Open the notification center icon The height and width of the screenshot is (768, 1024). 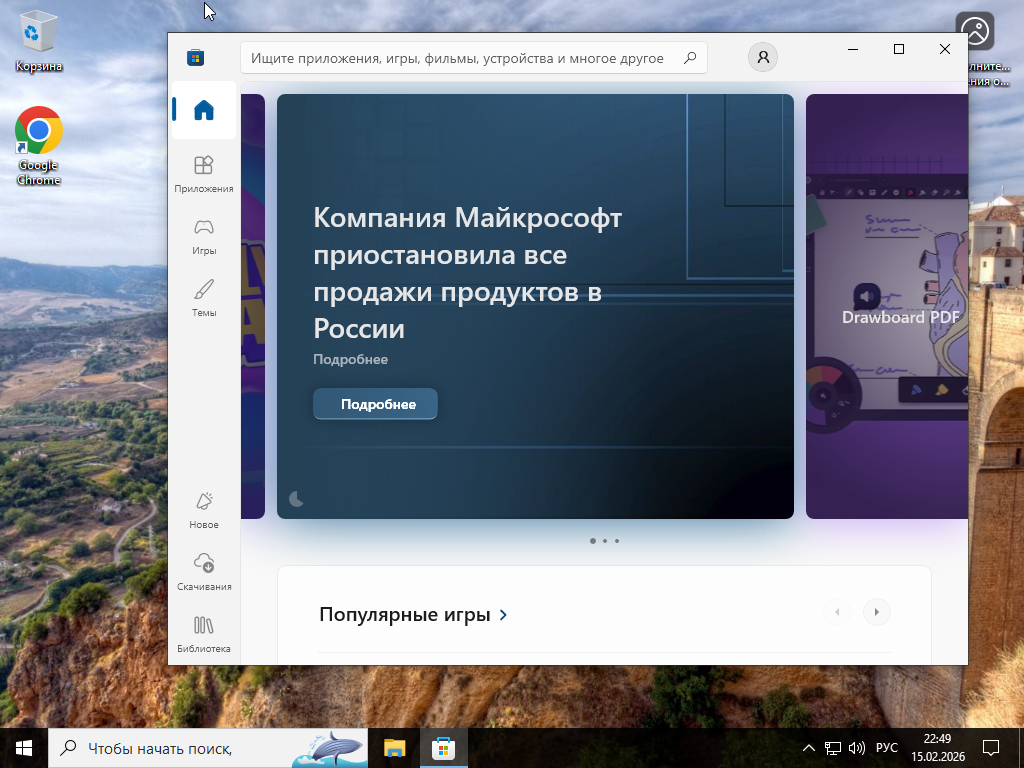point(991,748)
